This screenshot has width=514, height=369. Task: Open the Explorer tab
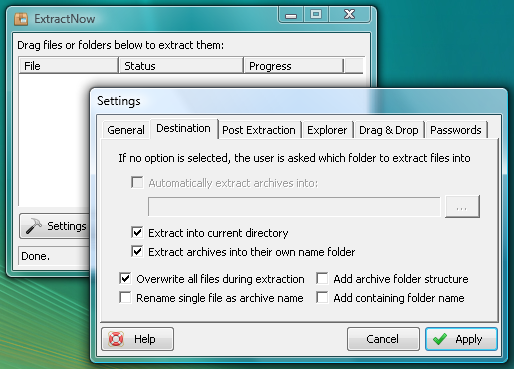327,130
